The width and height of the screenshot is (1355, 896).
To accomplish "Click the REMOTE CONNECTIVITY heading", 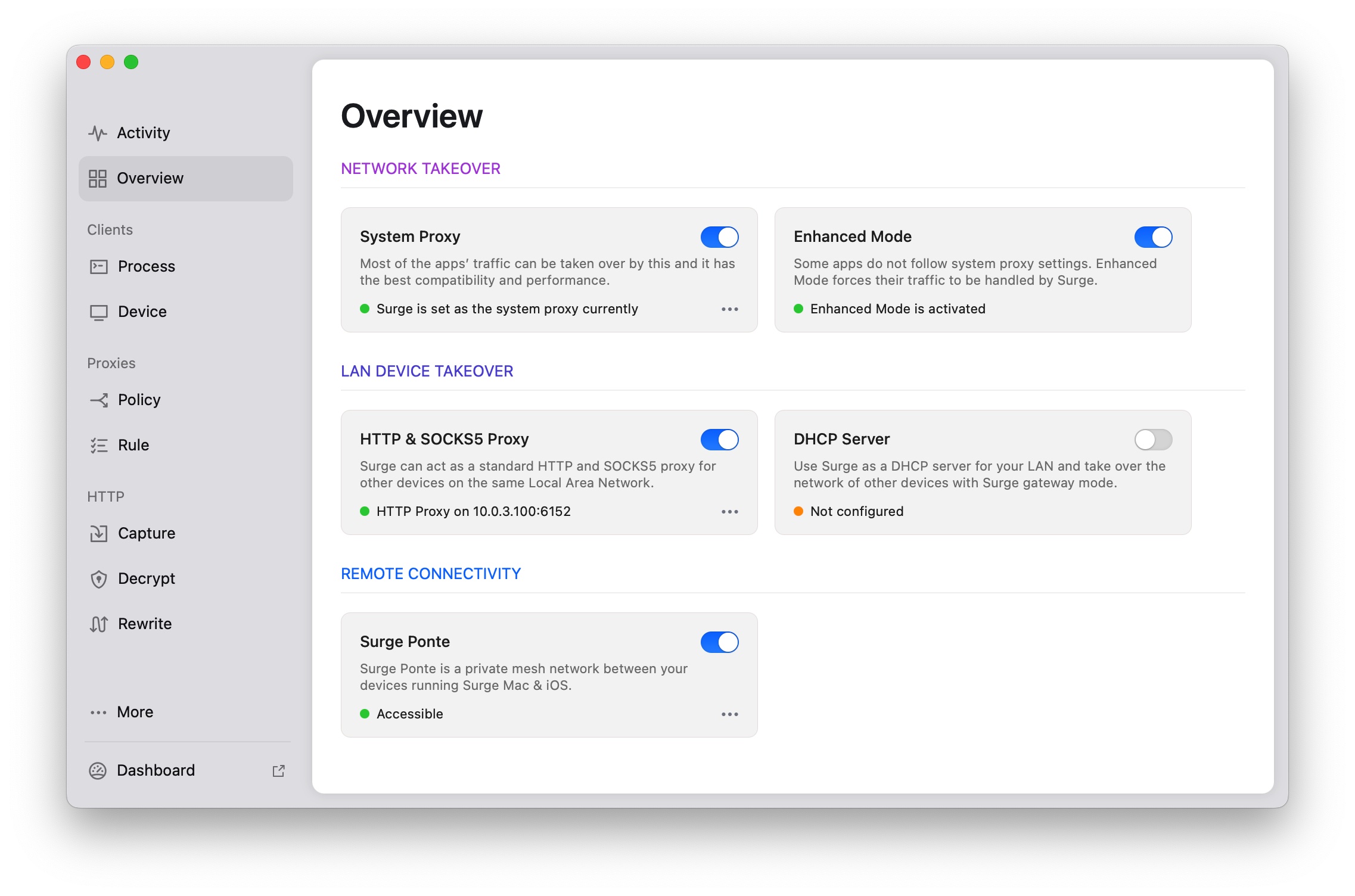I will (431, 574).
